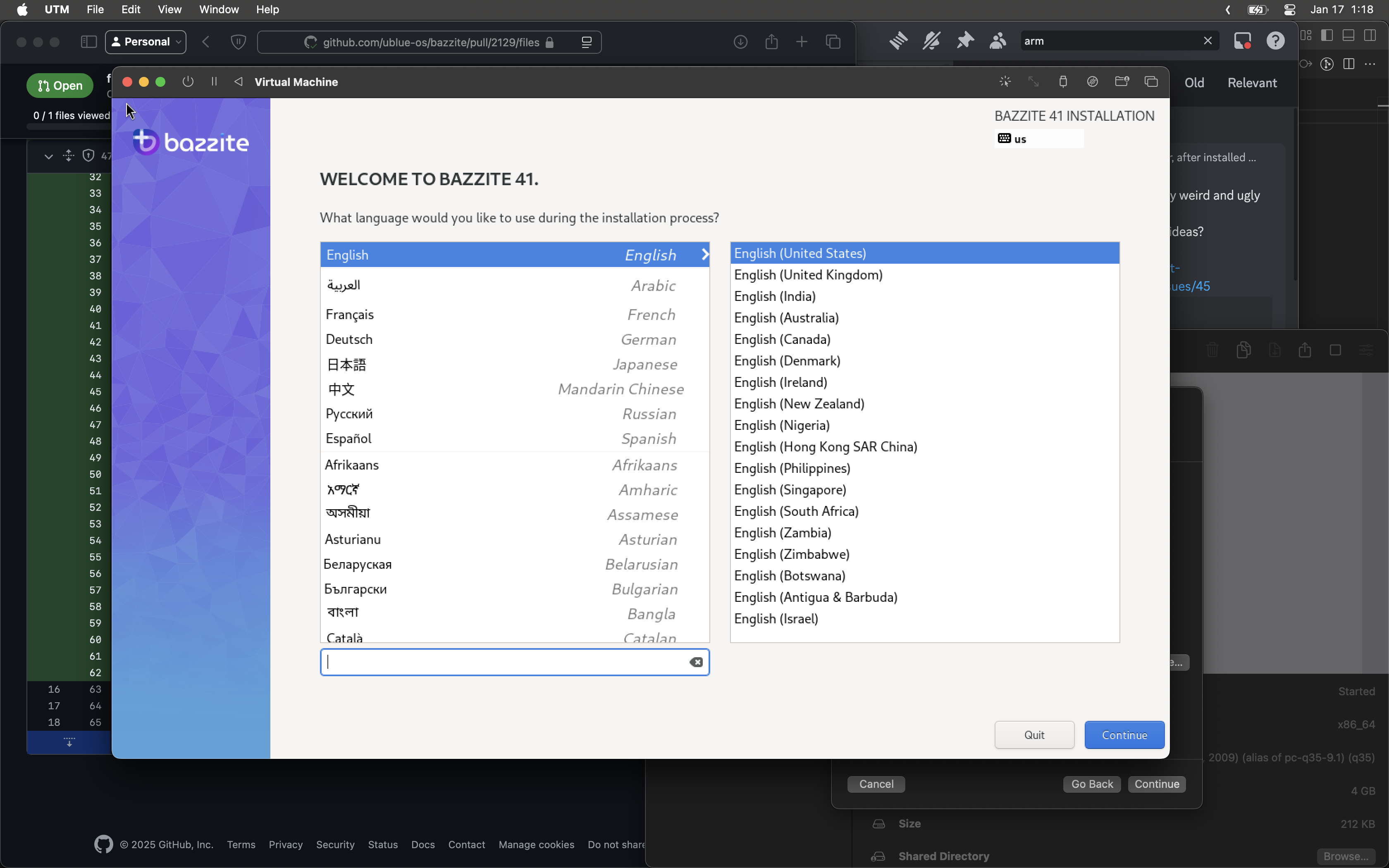Click the VM windows icon
This screenshot has width=1389, height=868.
[x=1151, y=81]
